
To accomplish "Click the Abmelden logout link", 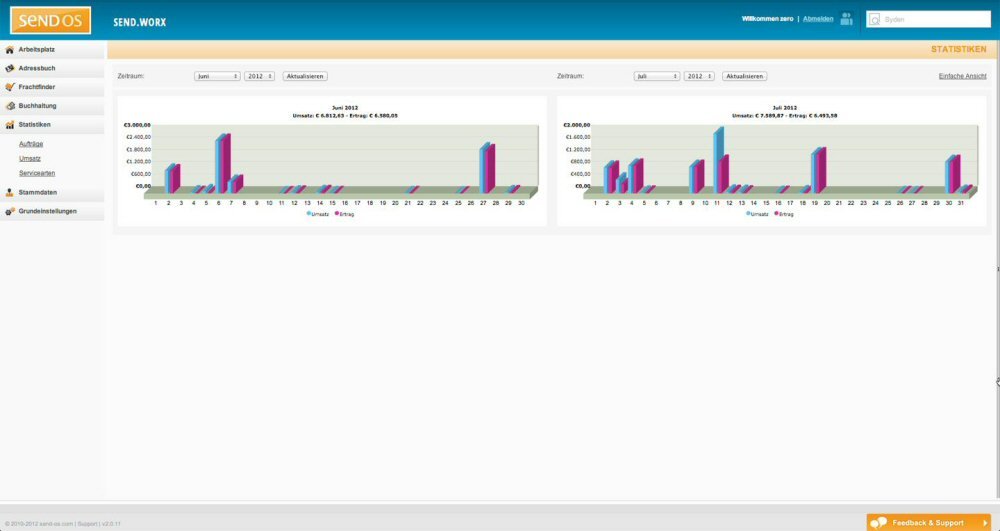I will [818, 19].
